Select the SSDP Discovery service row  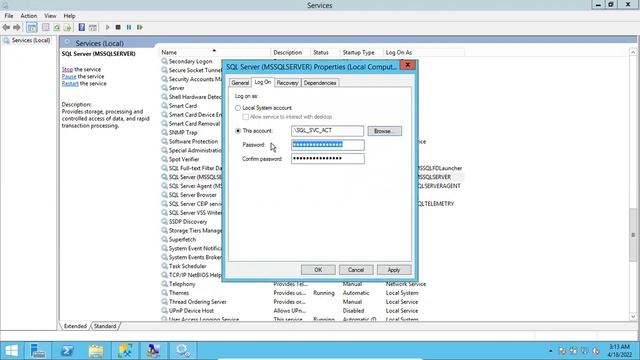click(x=192, y=222)
